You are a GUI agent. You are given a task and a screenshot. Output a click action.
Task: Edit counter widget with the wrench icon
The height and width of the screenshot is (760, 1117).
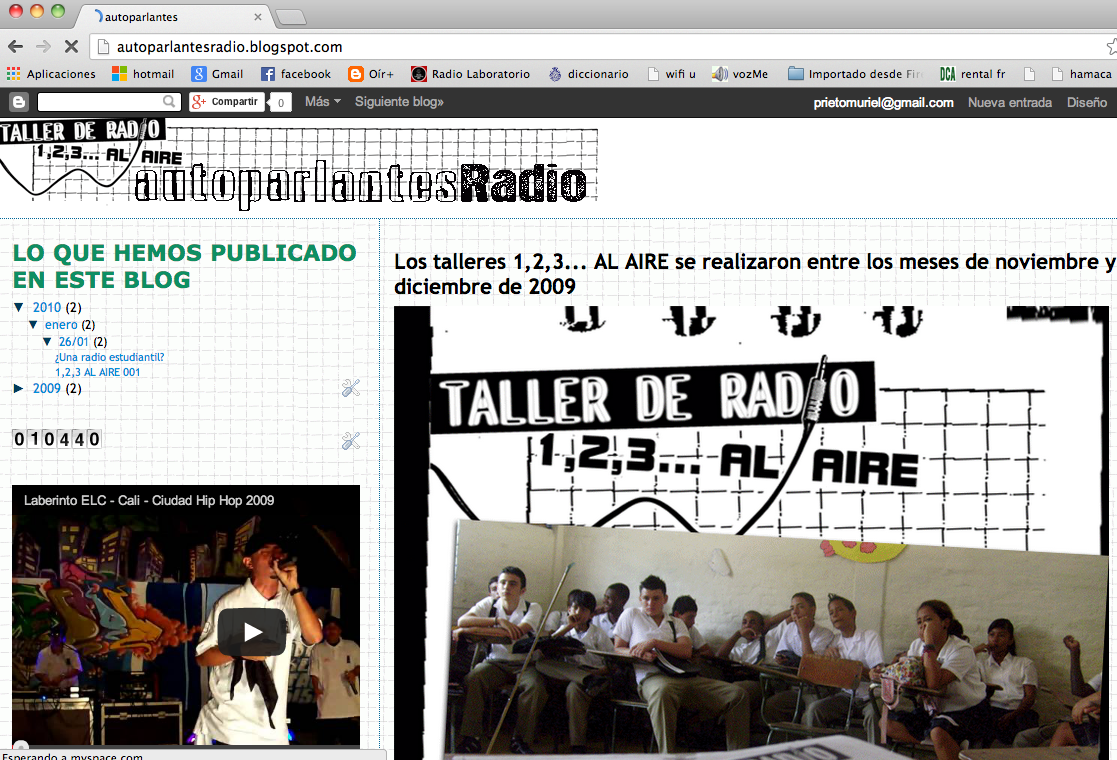350,441
